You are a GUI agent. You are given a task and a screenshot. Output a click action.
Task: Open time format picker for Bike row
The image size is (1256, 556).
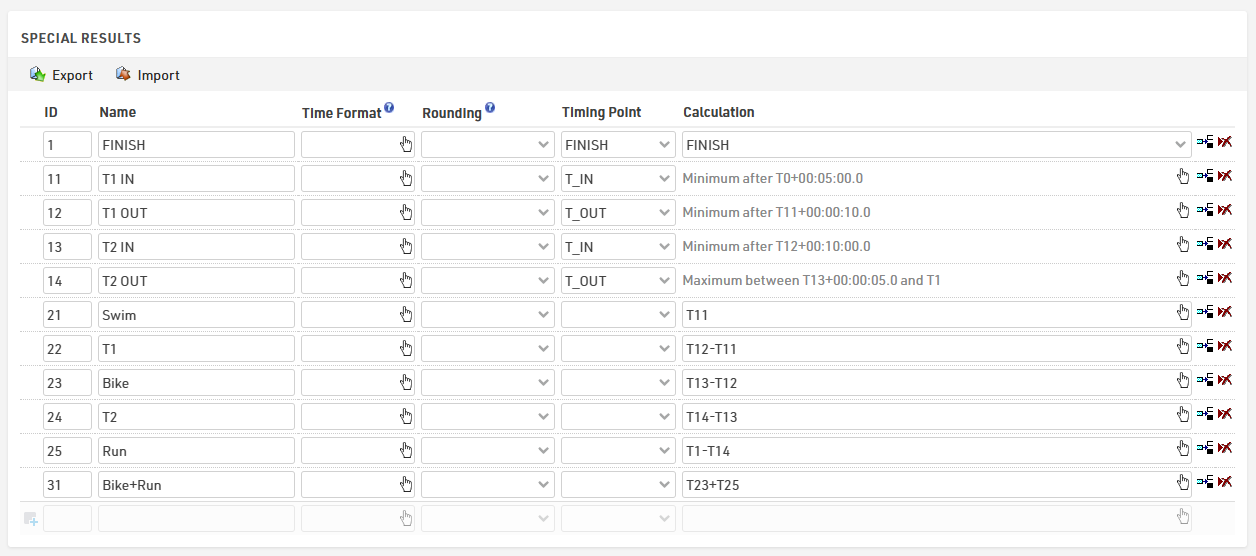click(x=406, y=382)
